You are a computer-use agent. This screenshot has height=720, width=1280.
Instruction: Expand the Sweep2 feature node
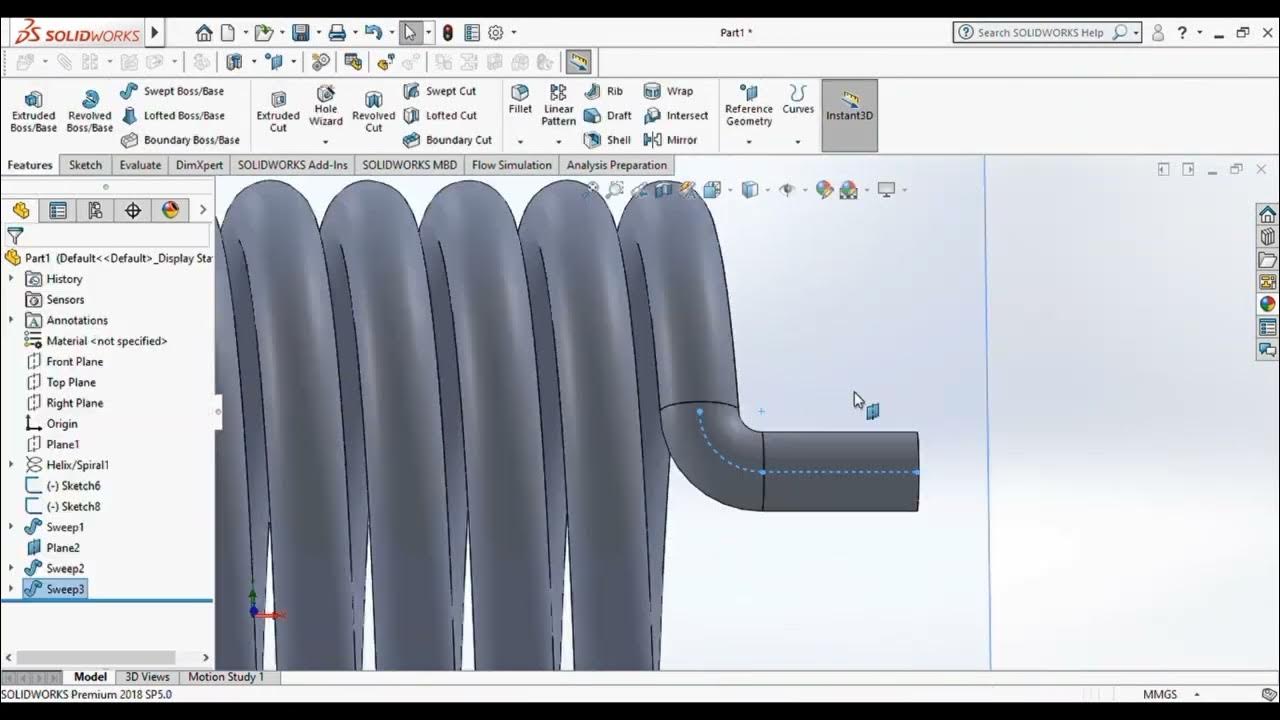tap(11, 568)
